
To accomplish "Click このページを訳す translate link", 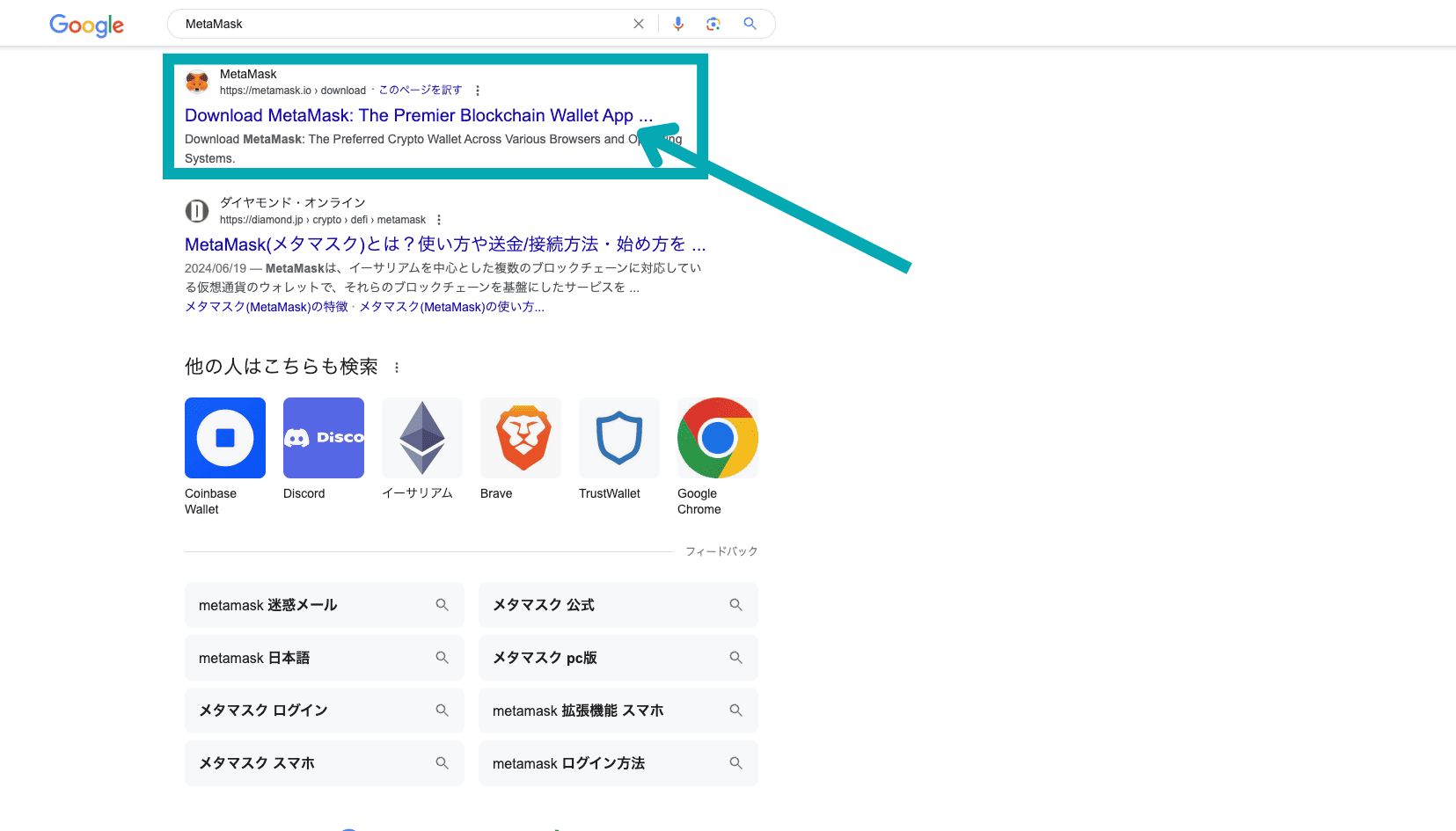I will coord(421,90).
